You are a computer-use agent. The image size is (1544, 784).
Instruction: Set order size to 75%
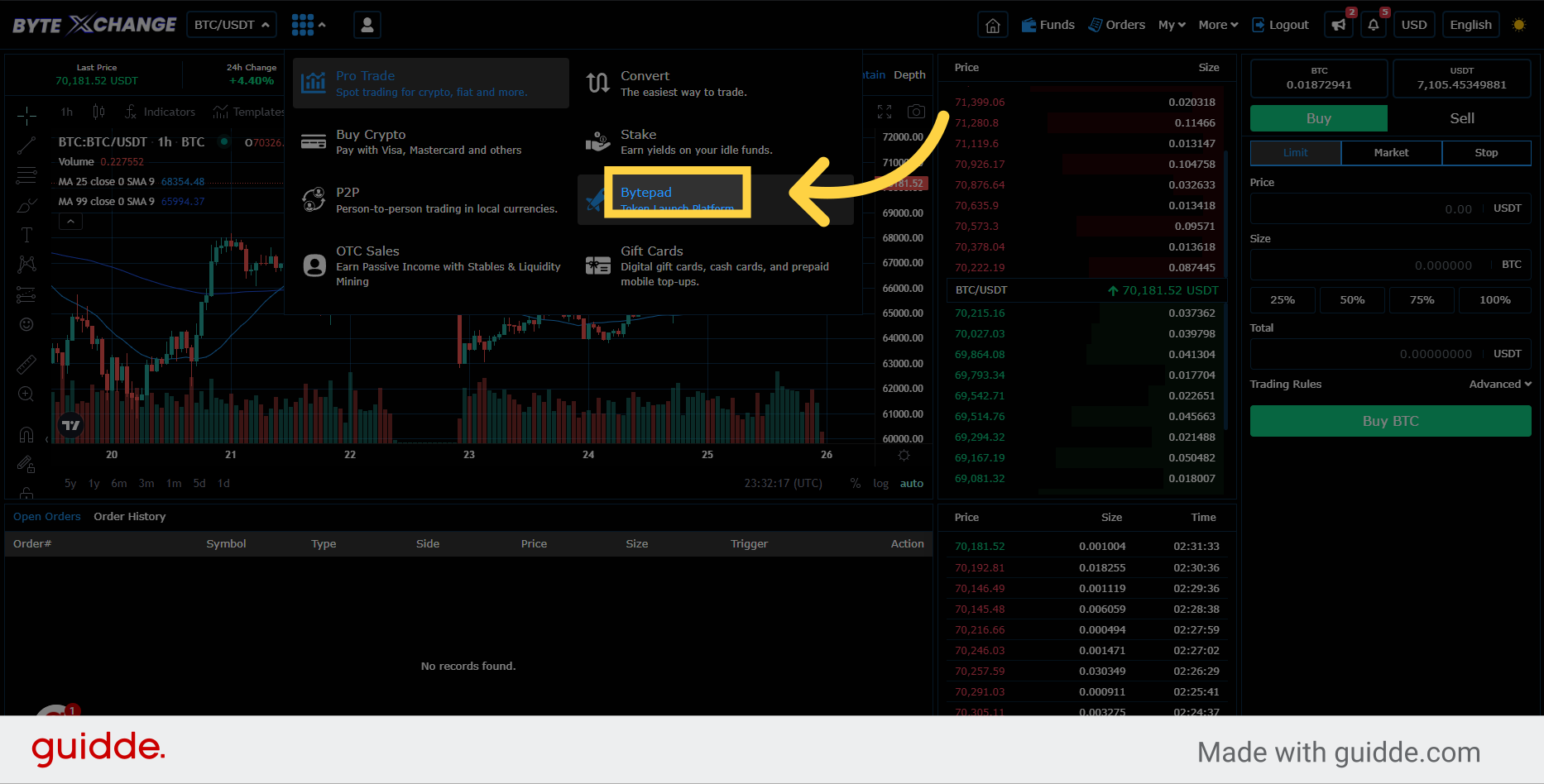click(1422, 299)
